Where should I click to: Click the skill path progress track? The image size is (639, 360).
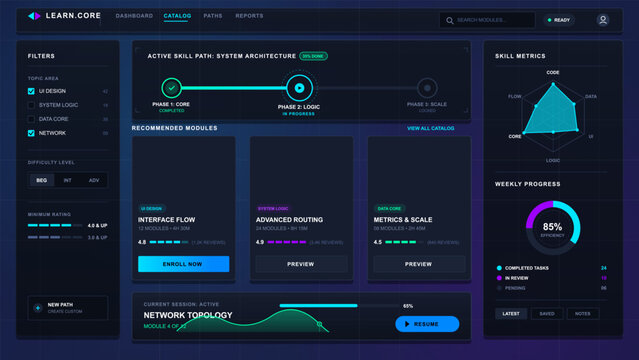coord(299,88)
